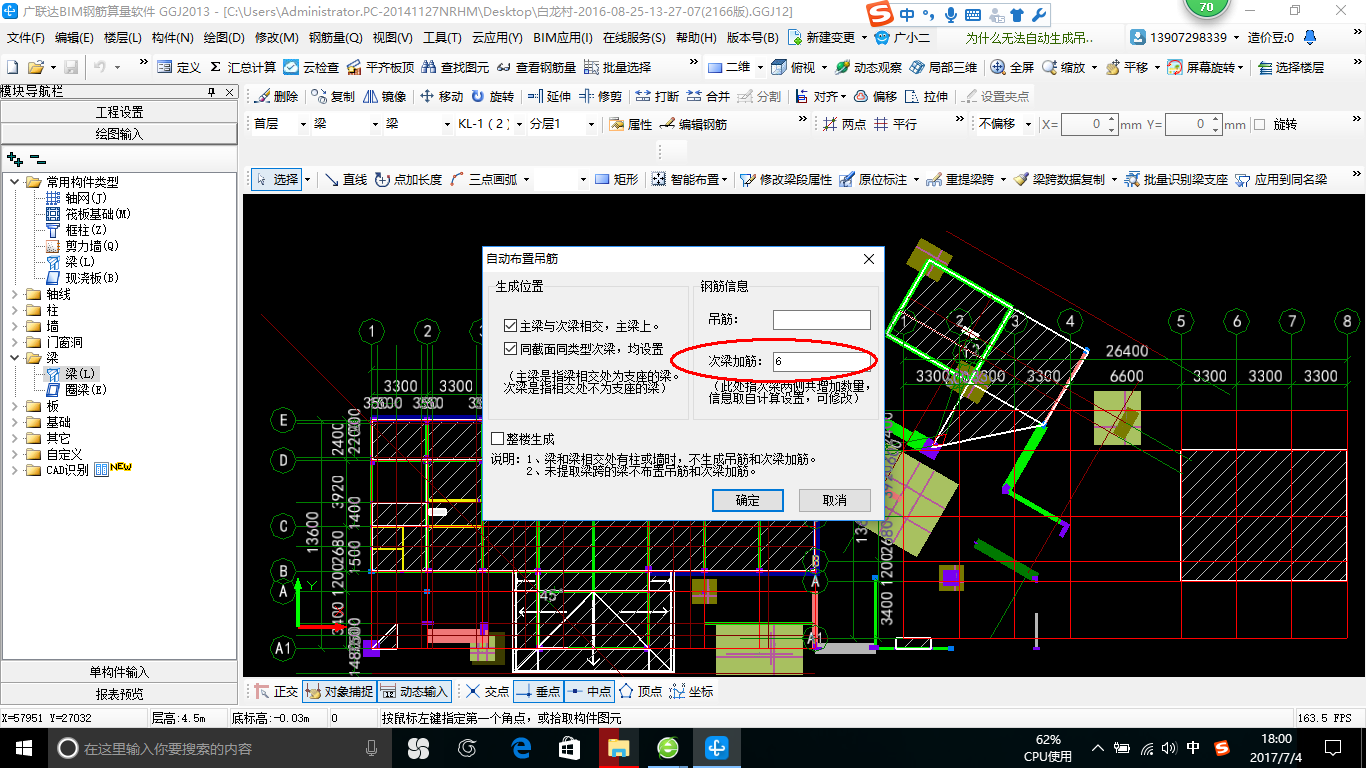Switch to 局部三维 partial 3D view
This screenshot has width=1366, height=768.
click(943, 67)
